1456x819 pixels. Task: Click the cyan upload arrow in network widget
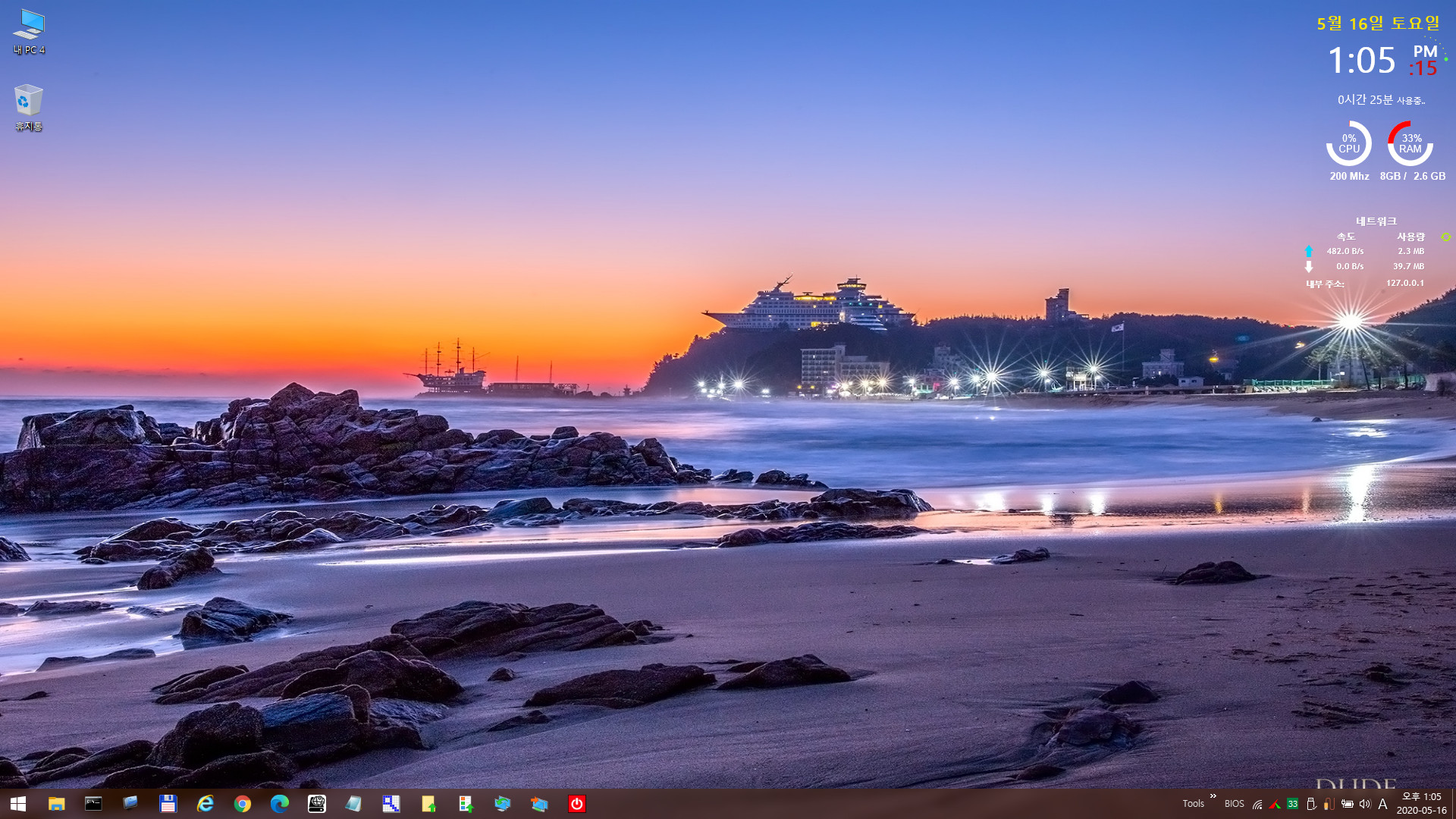(1308, 251)
